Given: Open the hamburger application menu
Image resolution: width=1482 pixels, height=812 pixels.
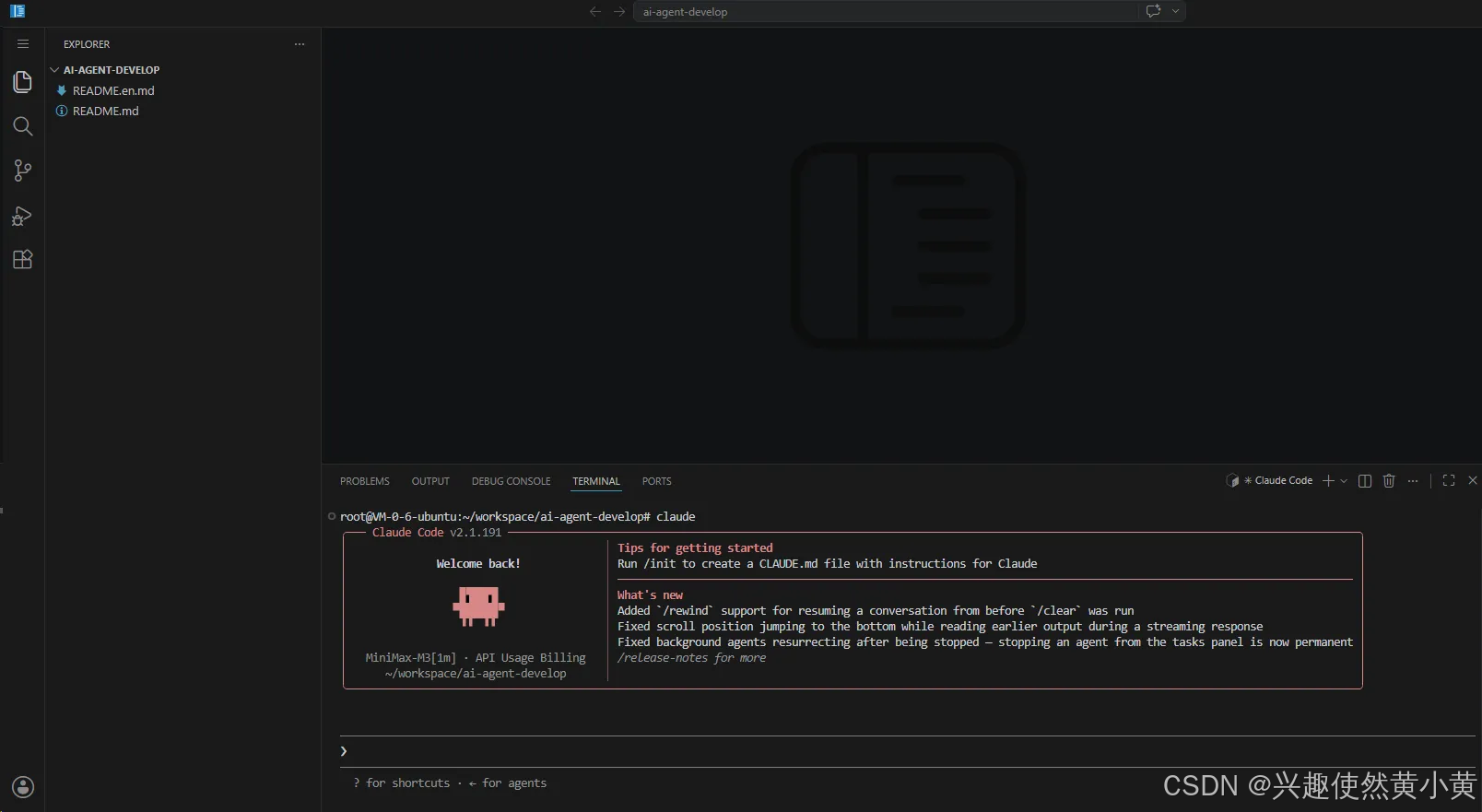Looking at the screenshot, I should pyautogui.click(x=23, y=44).
